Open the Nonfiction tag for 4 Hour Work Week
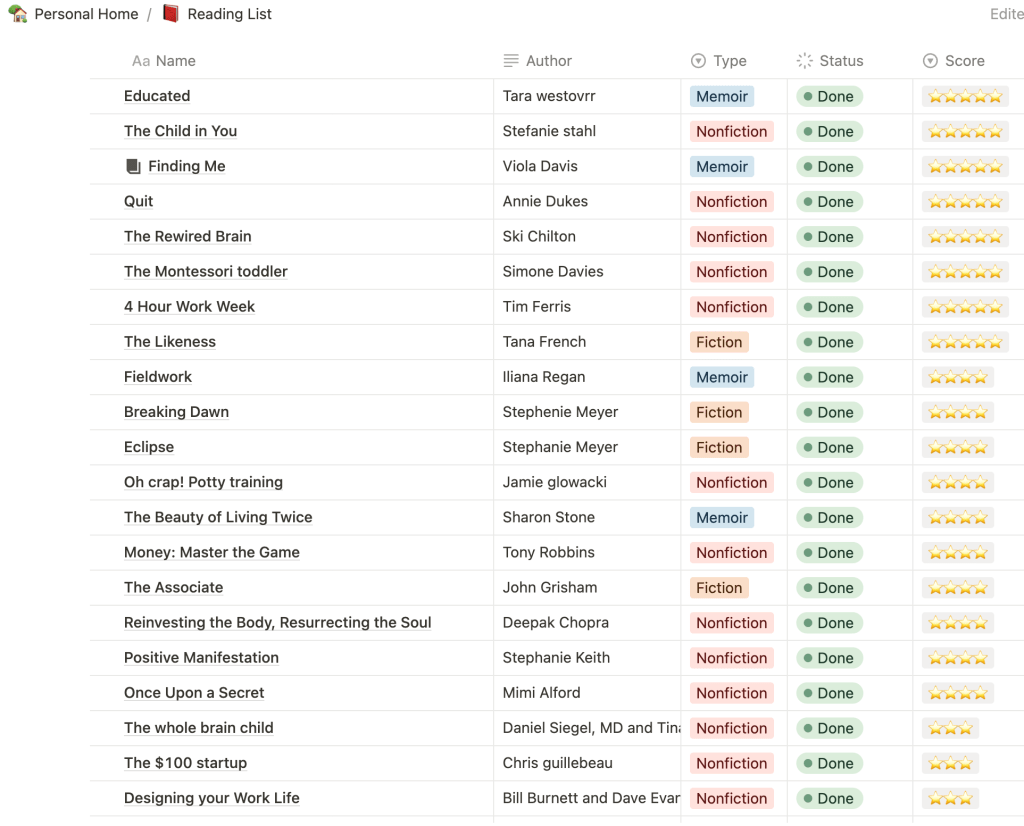The width and height of the screenshot is (1024, 826). 732,307
